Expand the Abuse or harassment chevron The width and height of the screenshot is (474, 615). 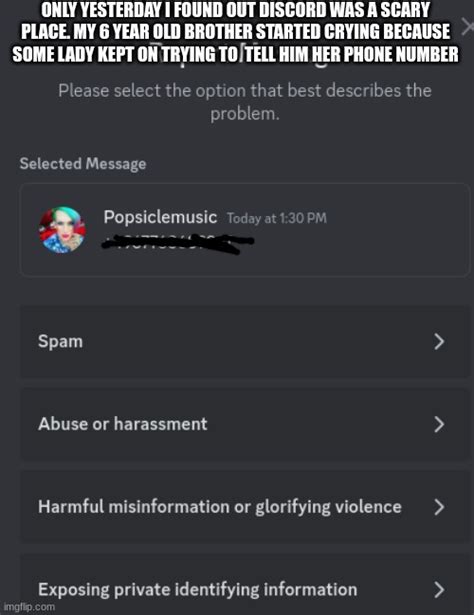coord(439,424)
